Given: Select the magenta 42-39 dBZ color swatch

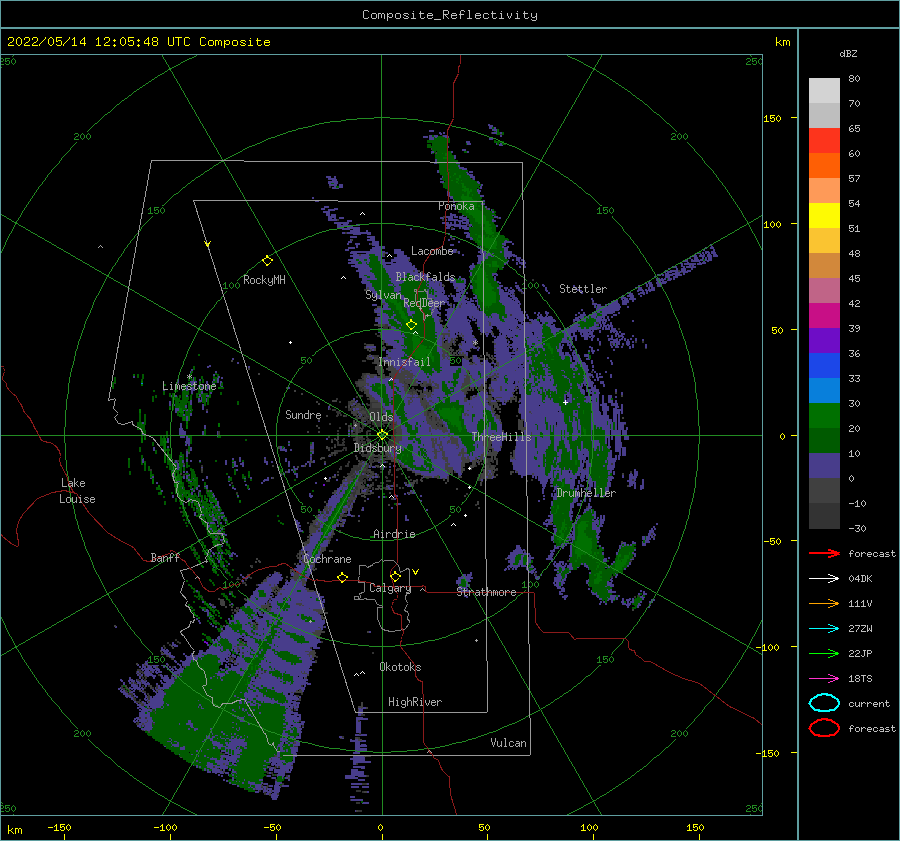Looking at the screenshot, I should click(x=824, y=315).
